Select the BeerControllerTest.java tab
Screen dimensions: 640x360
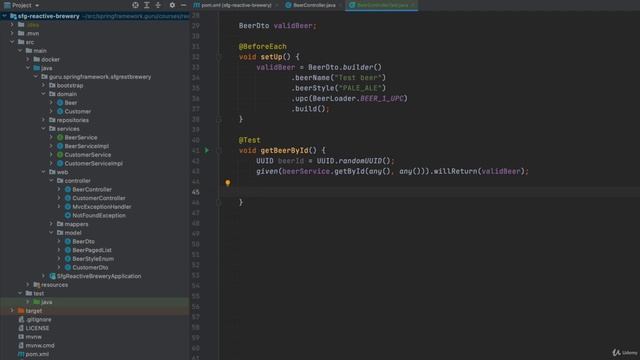tap(382, 5)
